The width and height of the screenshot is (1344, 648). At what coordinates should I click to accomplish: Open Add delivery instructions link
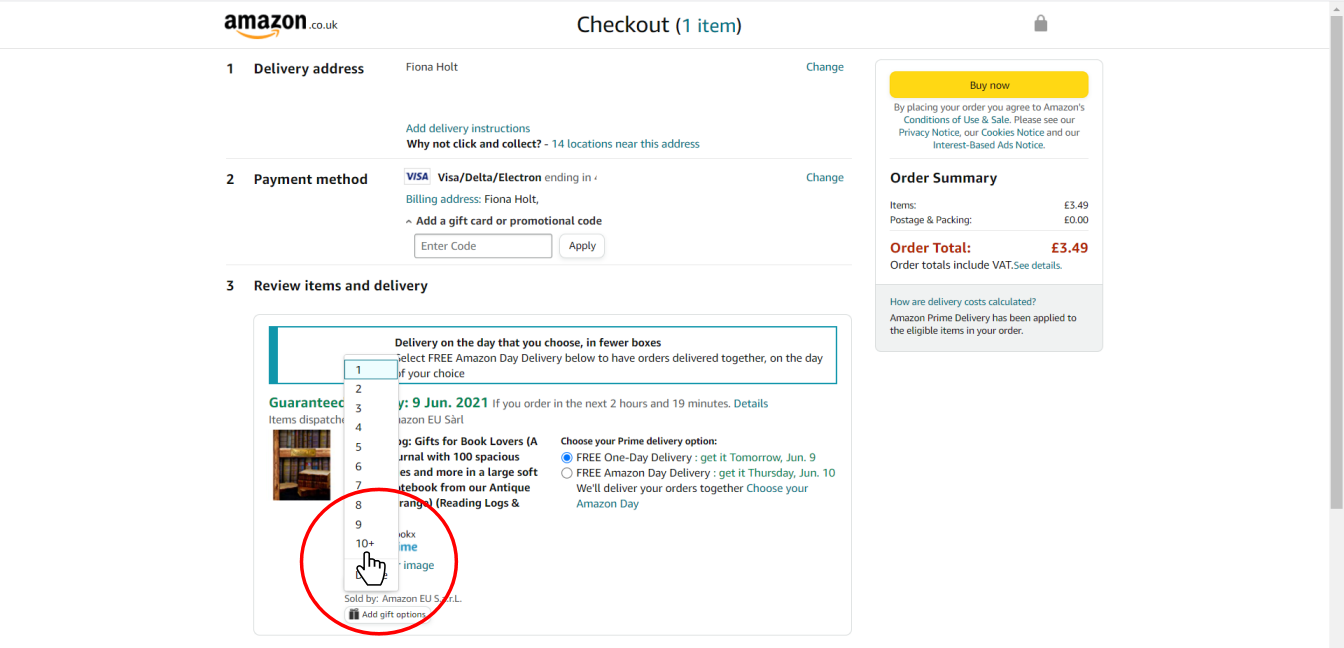click(x=467, y=128)
